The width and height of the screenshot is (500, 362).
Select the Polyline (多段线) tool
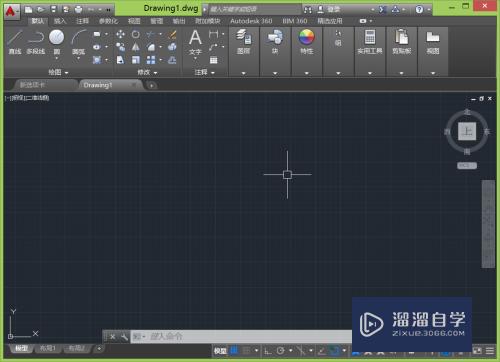pyautogui.click(x=36, y=42)
